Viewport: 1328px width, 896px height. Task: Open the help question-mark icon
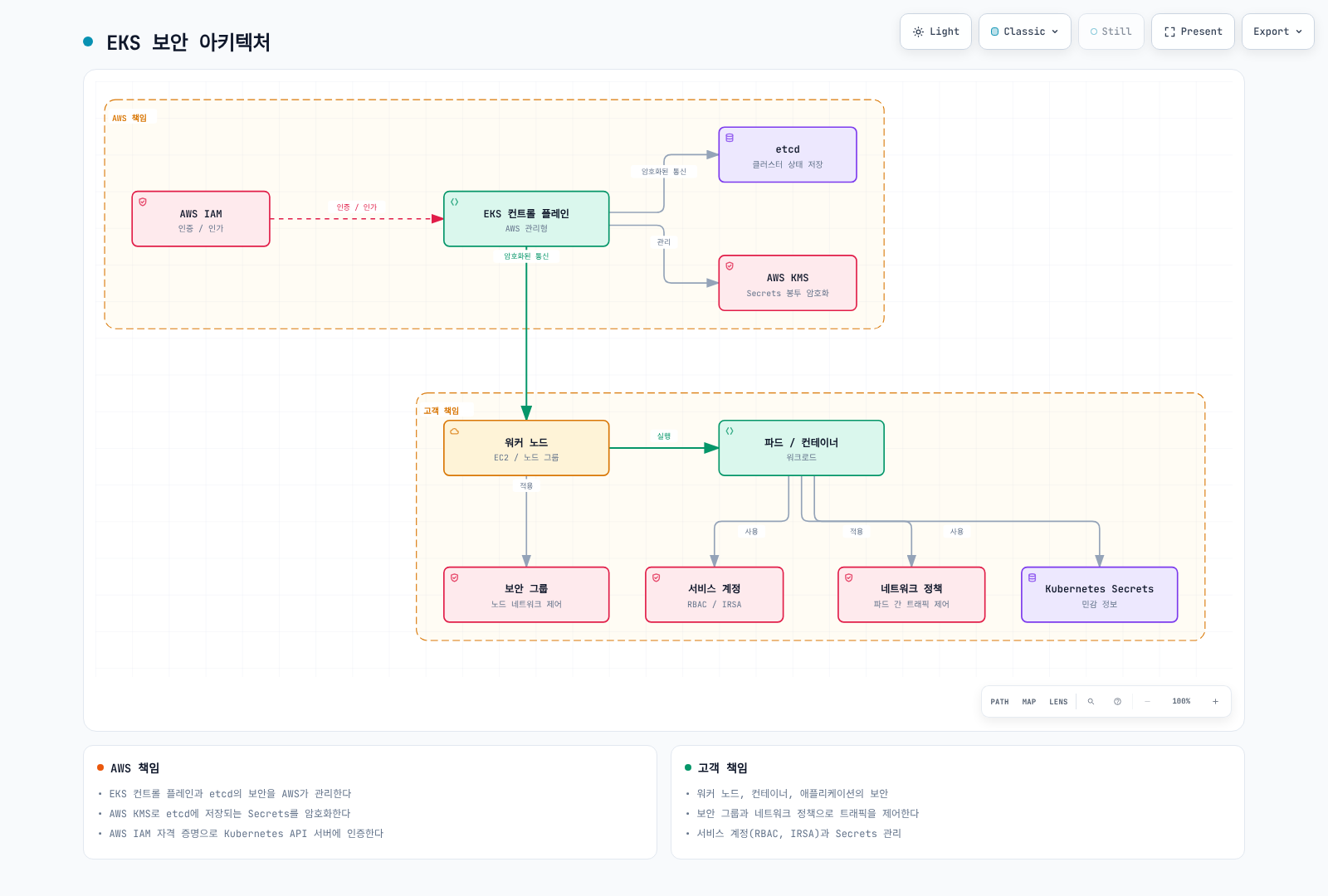point(1118,702)
